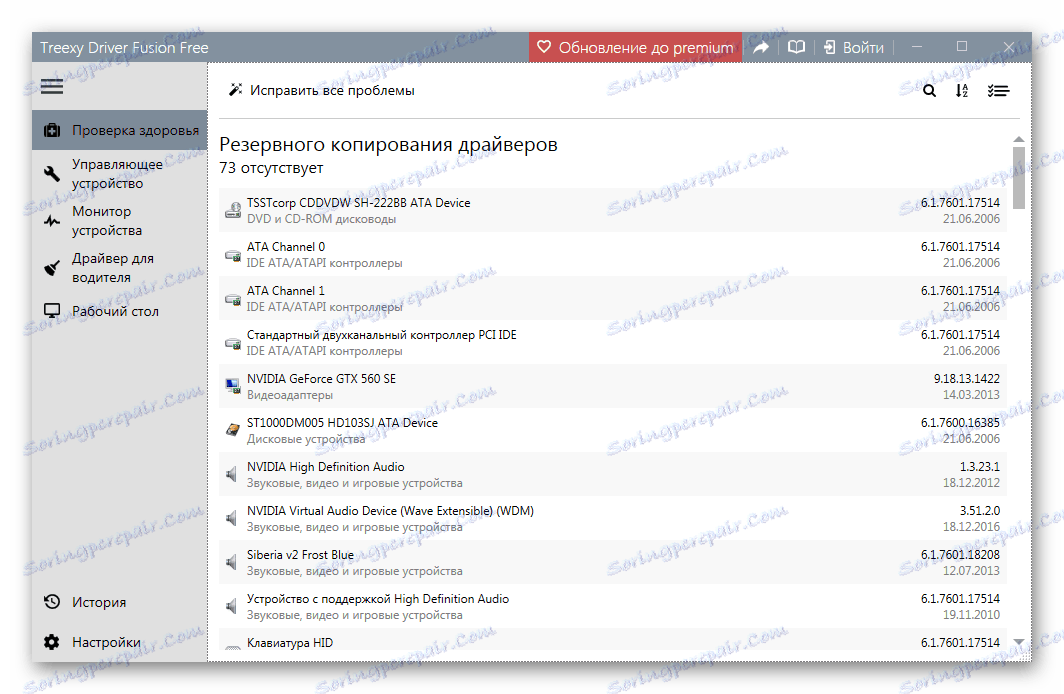
Task: Click the alphabetical sort icon
Action: click(x=962, y=90)
